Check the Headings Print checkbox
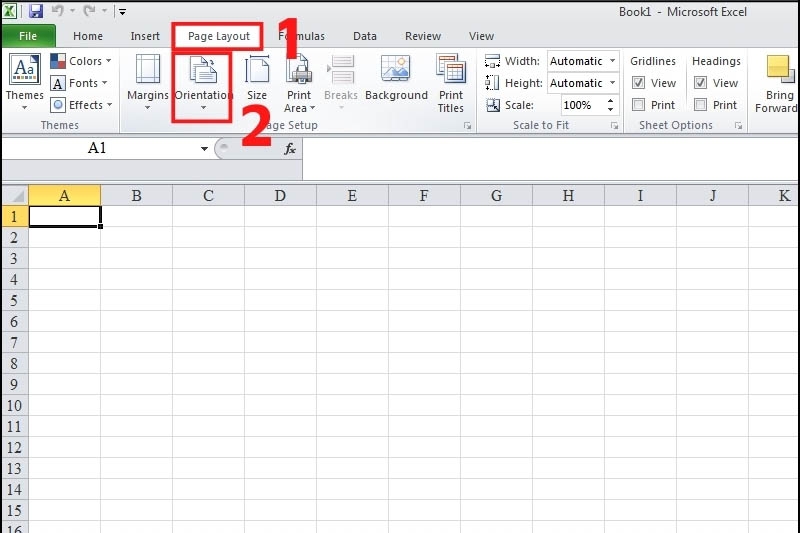Image resolution: width=800 pixels, height=533 pixels. coord(701,105)
